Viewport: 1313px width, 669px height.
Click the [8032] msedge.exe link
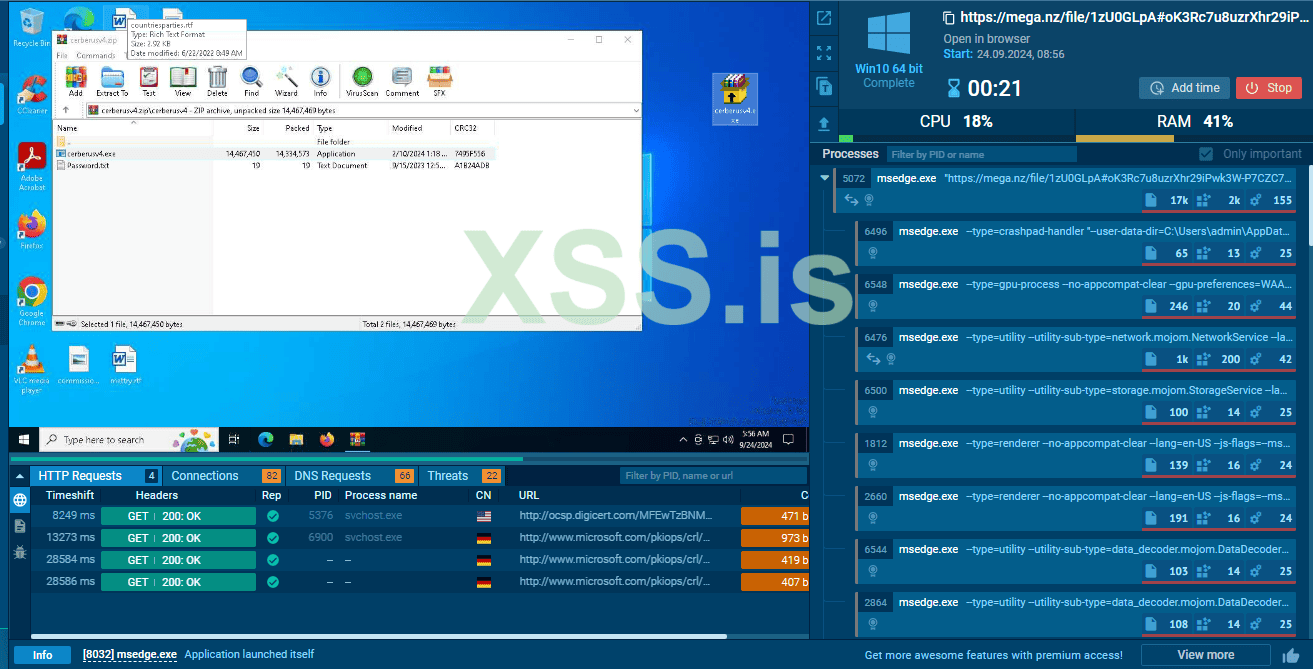coord(130,654)
